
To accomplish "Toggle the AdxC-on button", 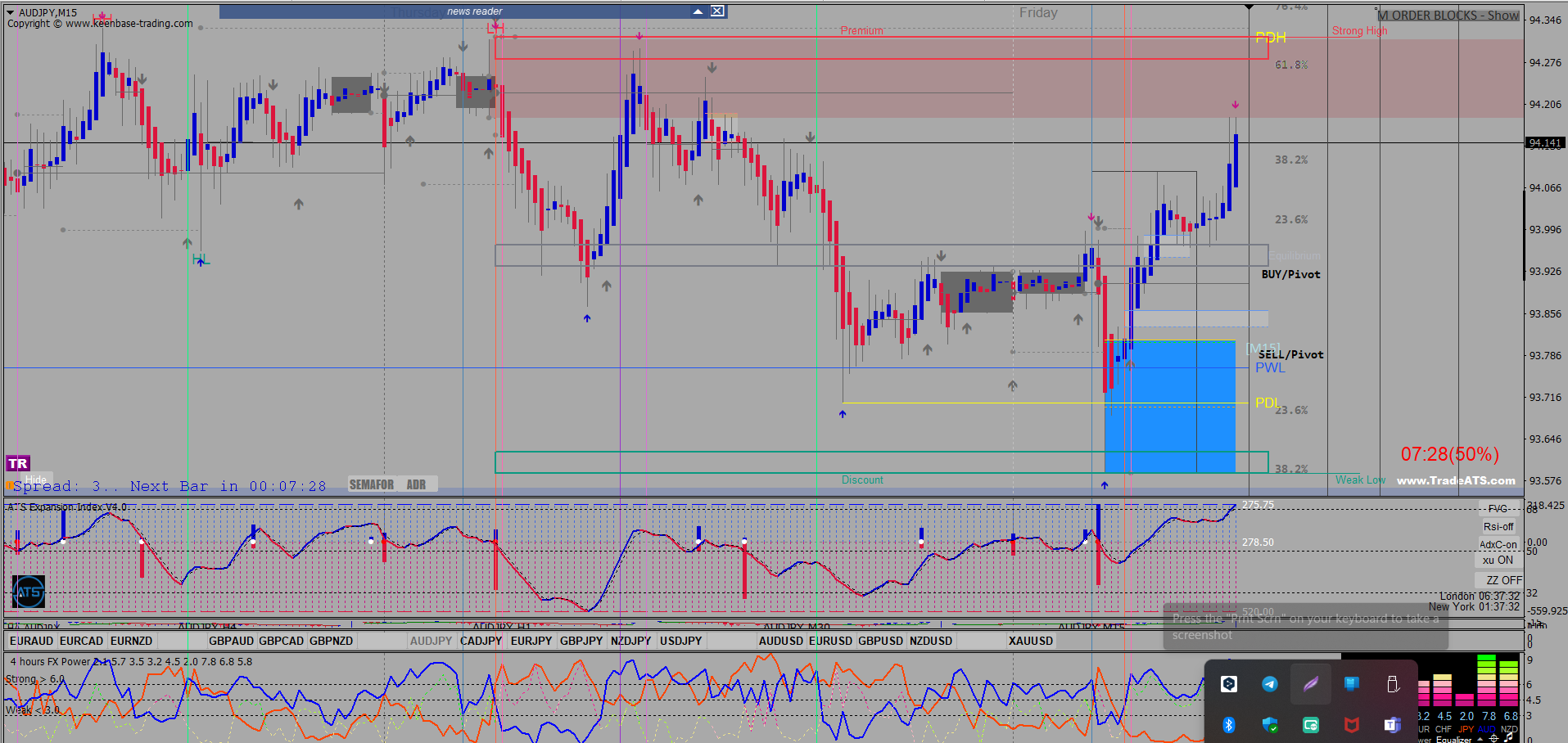I will click(x=1498, y=545).
